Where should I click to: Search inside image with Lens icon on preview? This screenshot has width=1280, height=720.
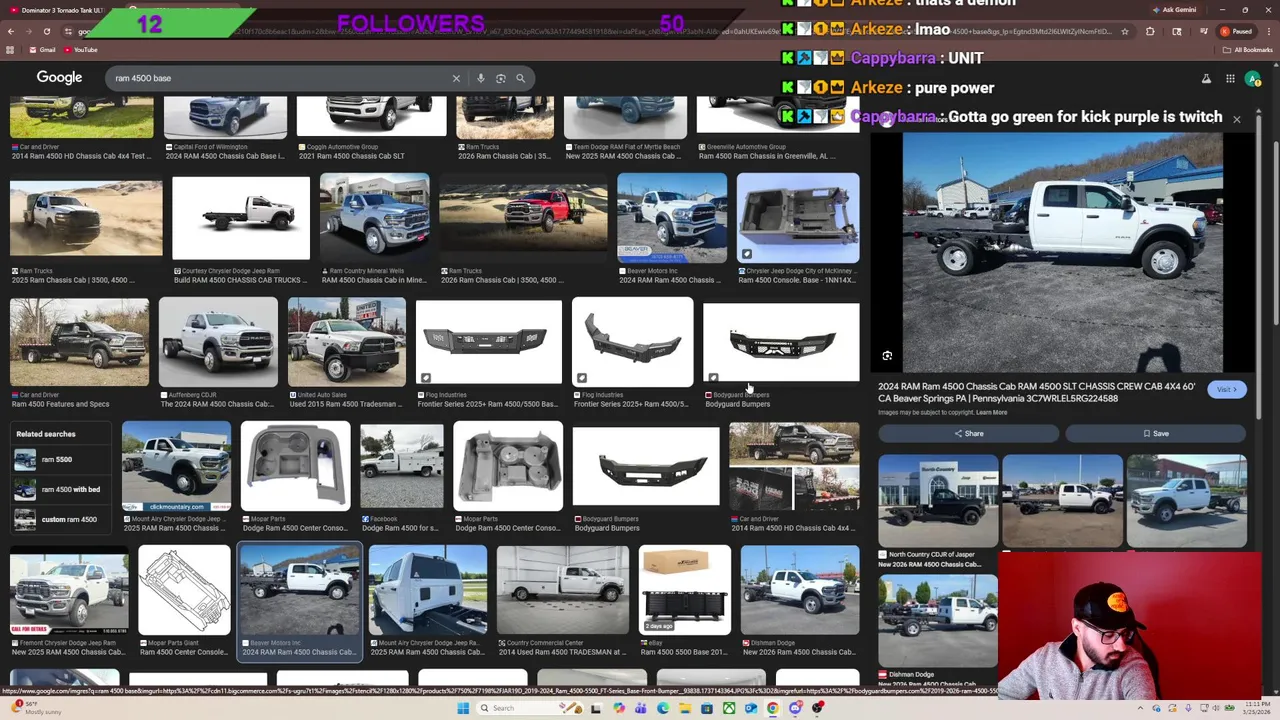pos(887,356)
